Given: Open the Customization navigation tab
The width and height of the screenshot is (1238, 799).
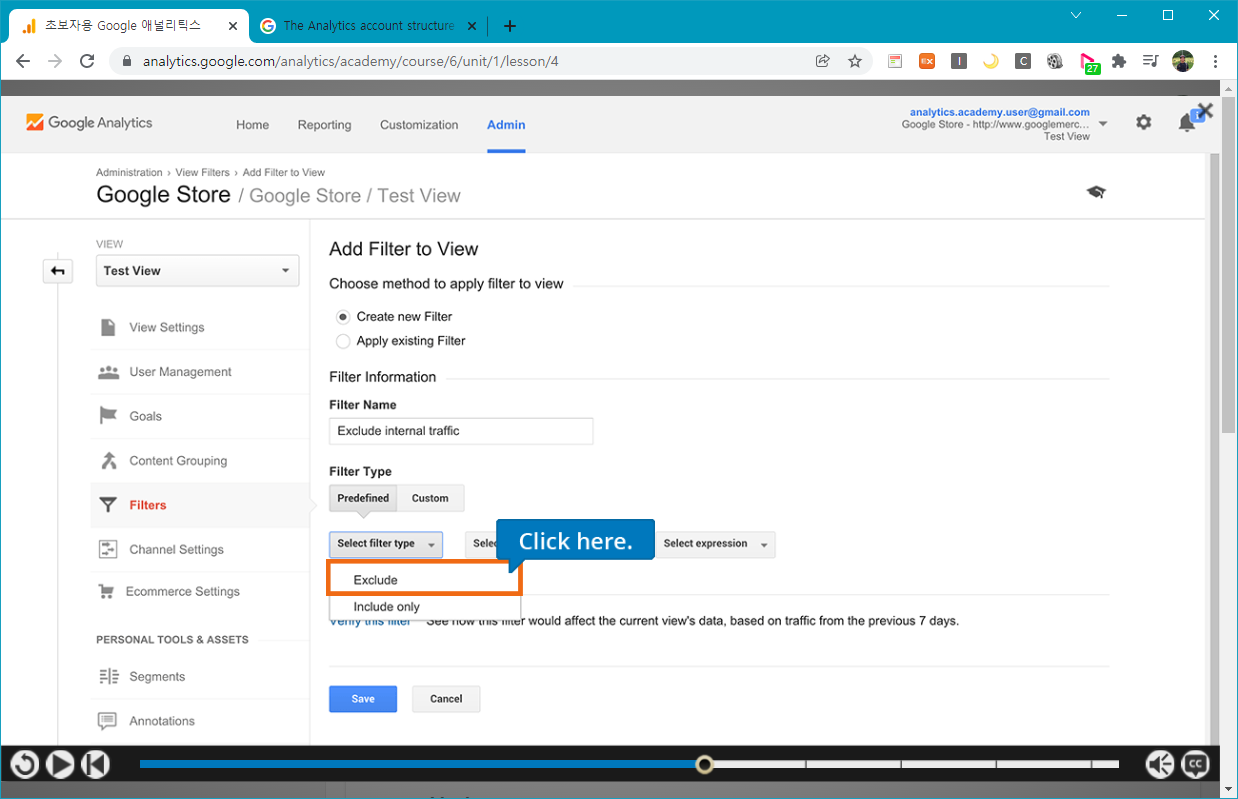Looking at the screenshot, I should tap(419, 125).
